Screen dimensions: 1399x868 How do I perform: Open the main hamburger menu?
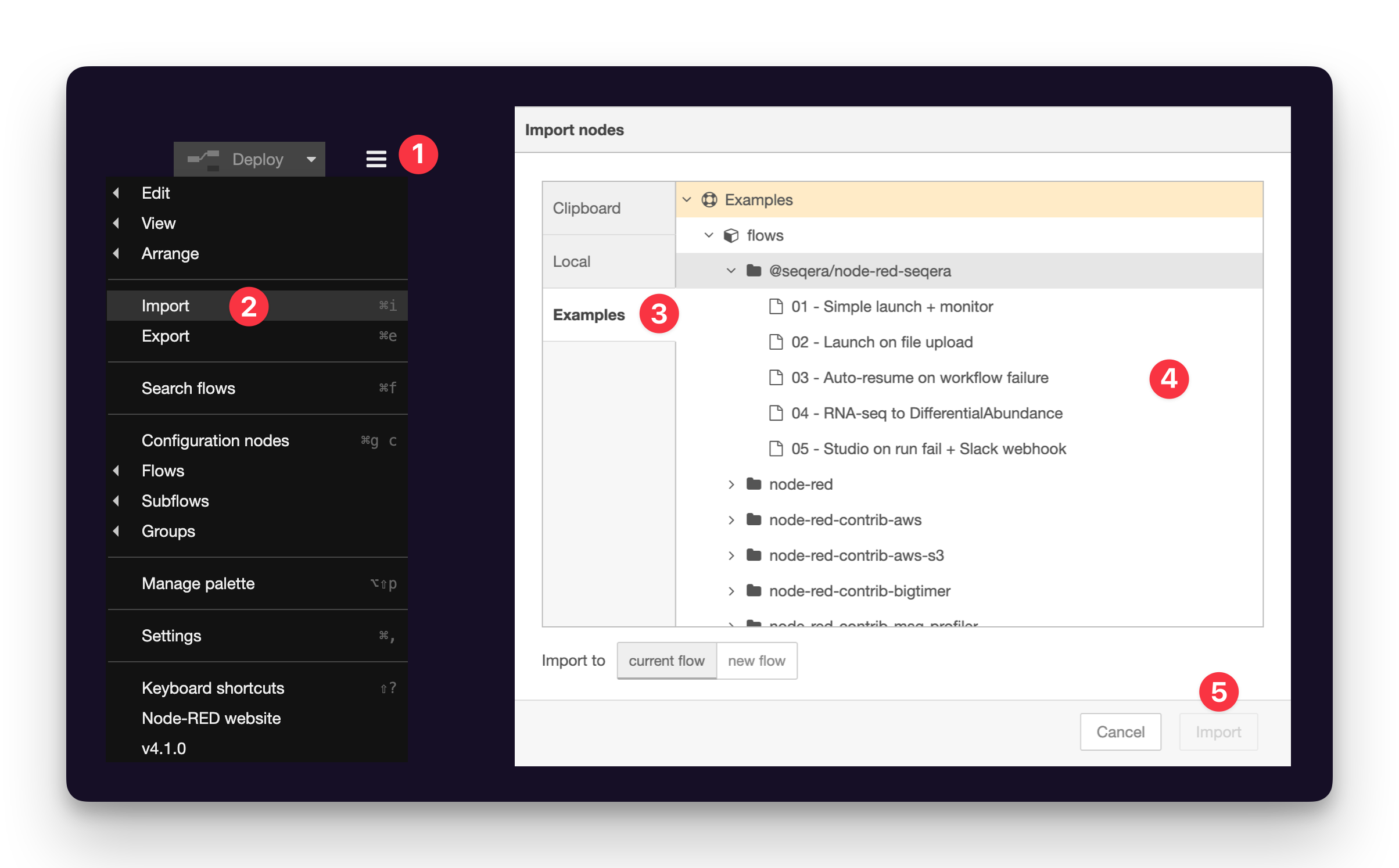(x=376, y=159)
